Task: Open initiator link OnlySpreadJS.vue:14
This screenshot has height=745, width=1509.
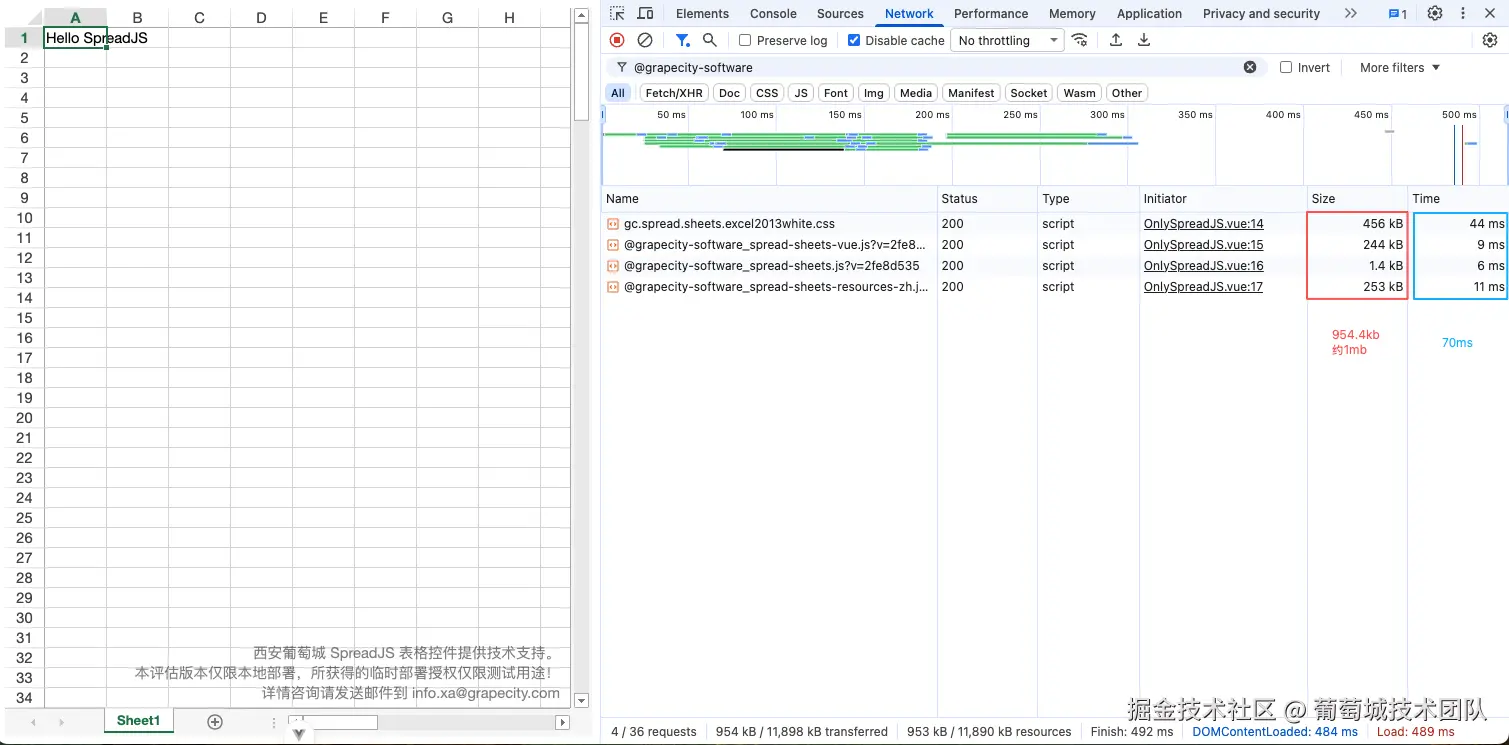Action: (x=1203, y=224)
